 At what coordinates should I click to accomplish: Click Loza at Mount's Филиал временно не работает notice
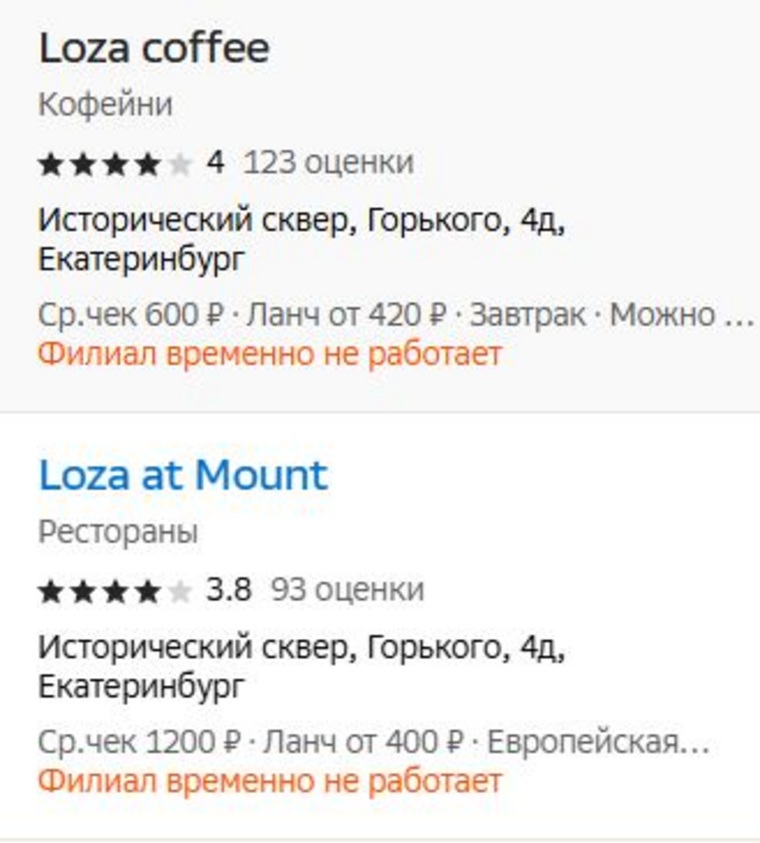tap(270, 782)
